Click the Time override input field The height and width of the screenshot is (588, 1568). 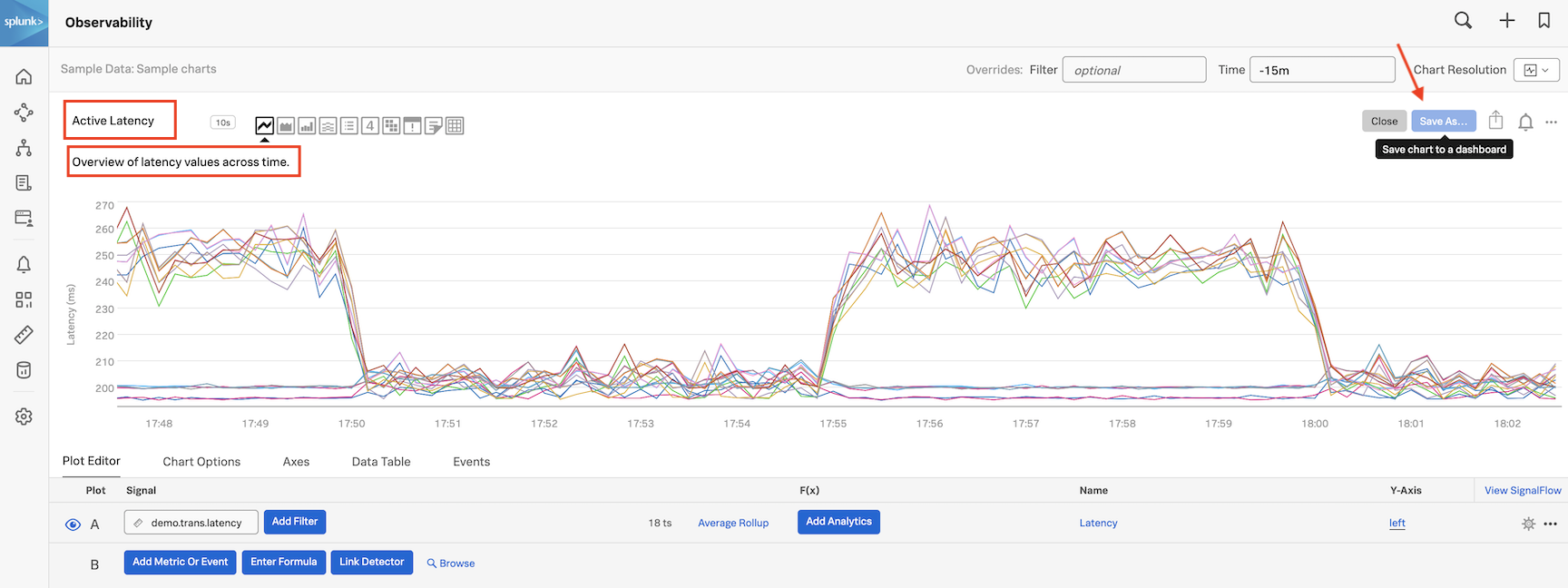pos(1321,70)
